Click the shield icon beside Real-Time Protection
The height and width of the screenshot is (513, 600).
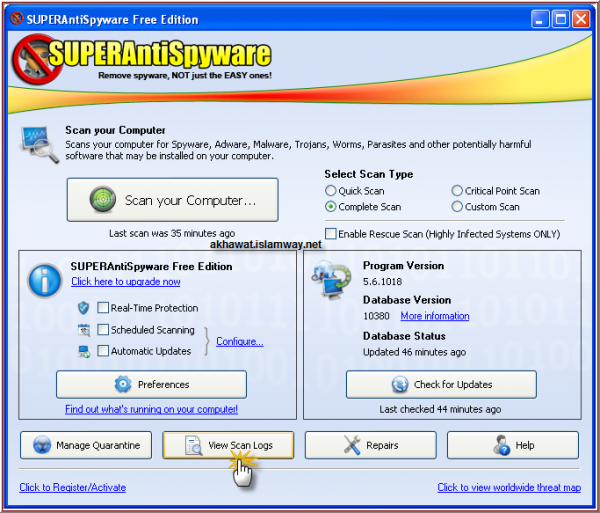coord(83,308)
